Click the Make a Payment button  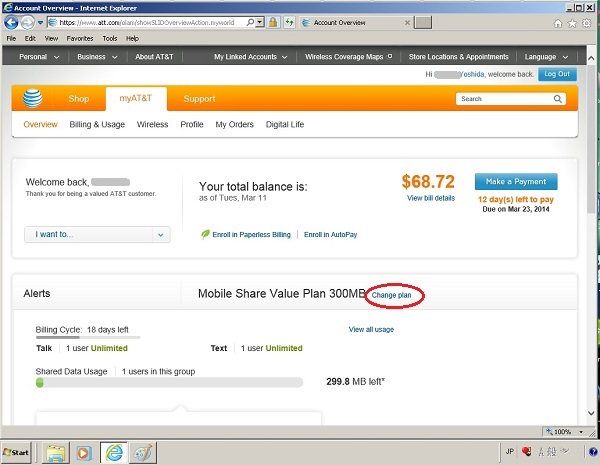point(516,181)
